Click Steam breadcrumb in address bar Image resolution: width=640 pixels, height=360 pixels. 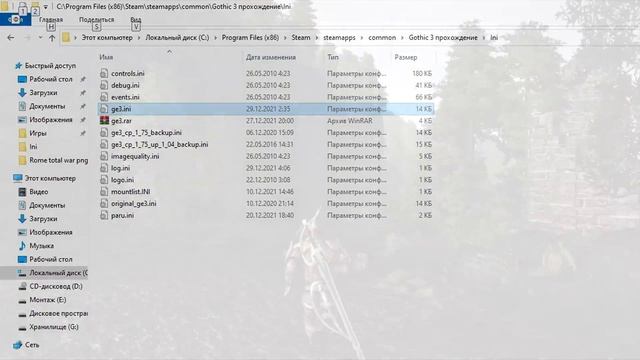tap(301, 38)
